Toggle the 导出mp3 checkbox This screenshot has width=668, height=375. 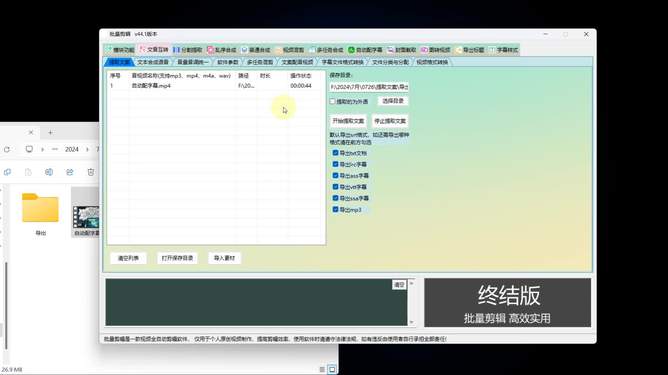point(335,209)
